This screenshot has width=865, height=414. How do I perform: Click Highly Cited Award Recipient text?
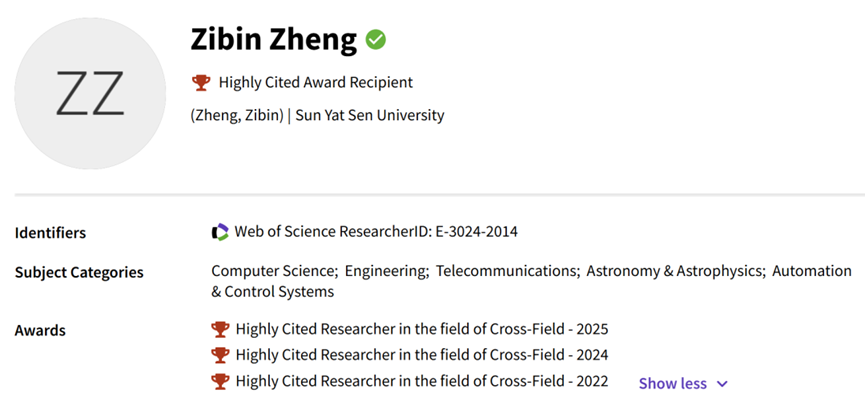tap(315, 82)
